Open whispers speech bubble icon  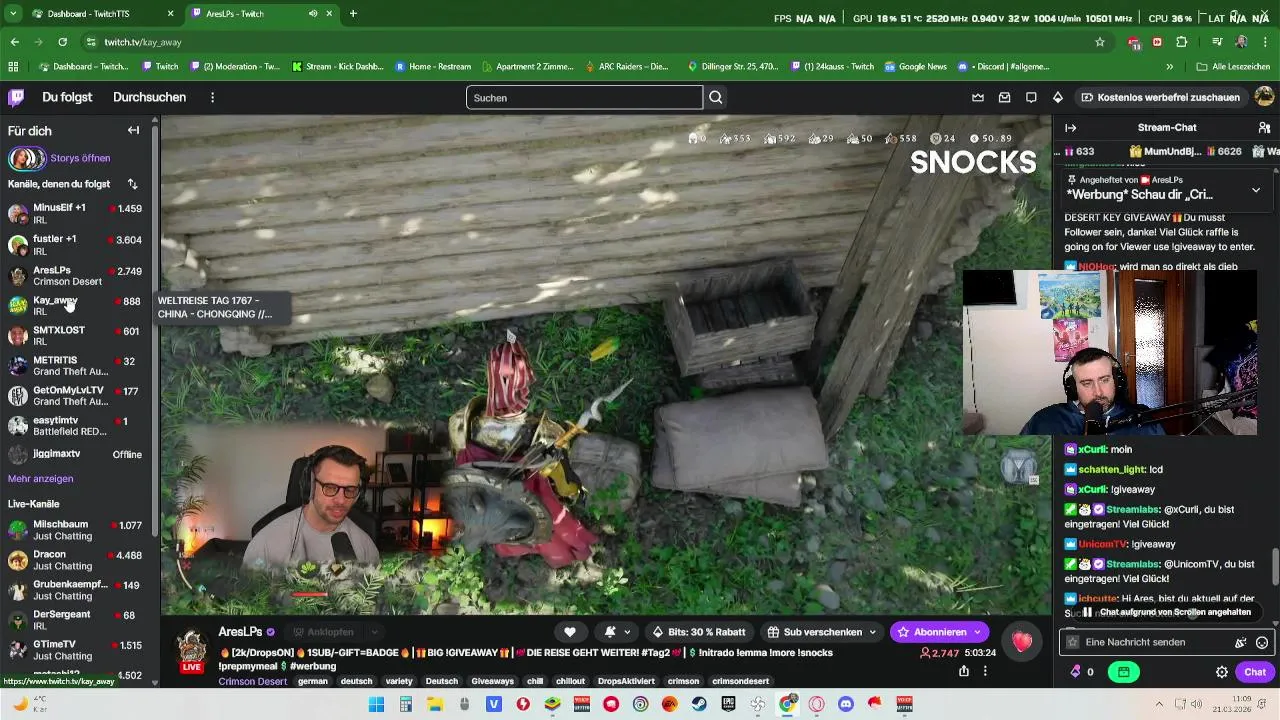coord(1031,97)
